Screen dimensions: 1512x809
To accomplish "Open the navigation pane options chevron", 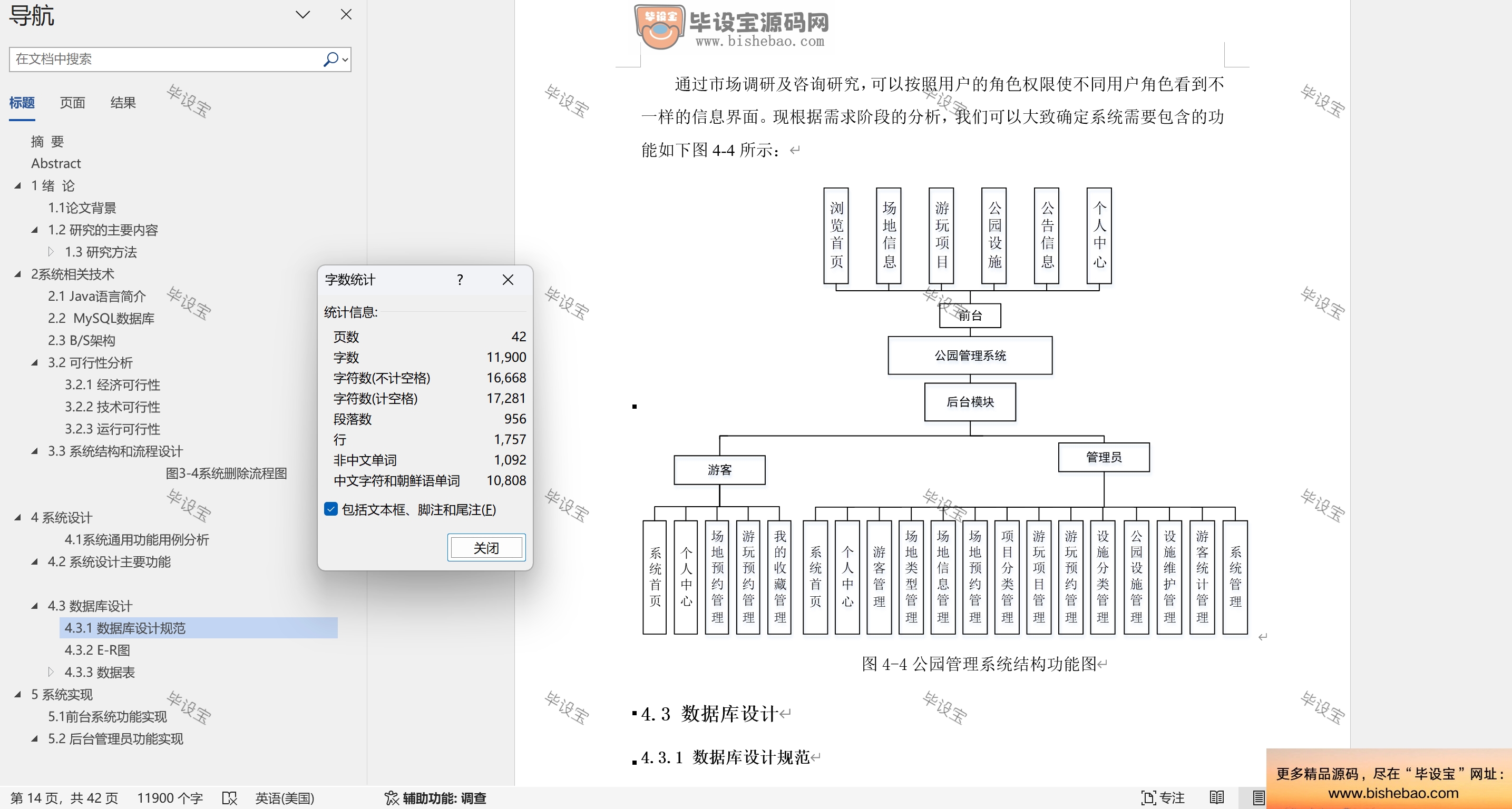I will pos(303,15).
